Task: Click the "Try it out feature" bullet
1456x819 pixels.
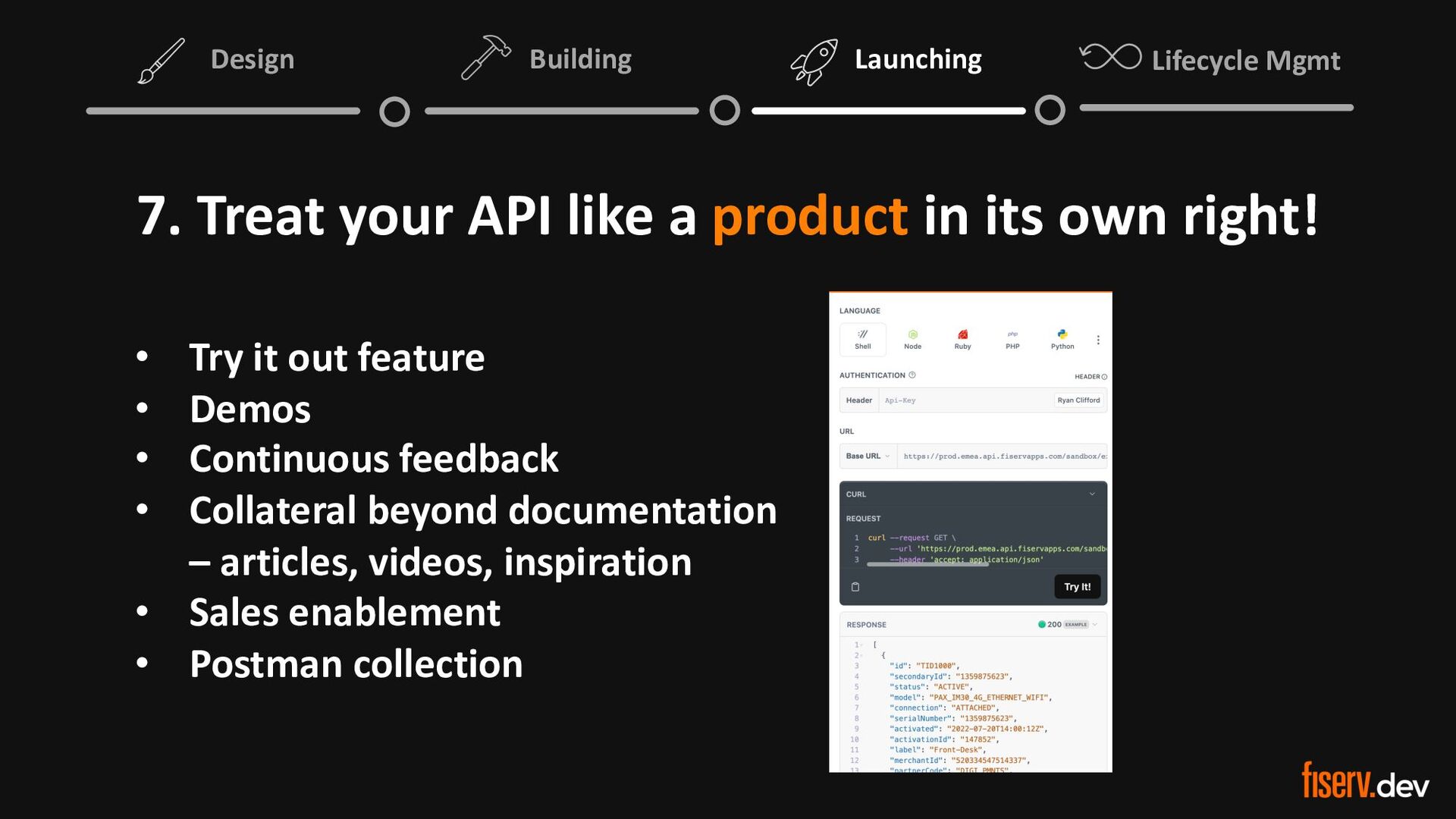Action: [337, 358]
